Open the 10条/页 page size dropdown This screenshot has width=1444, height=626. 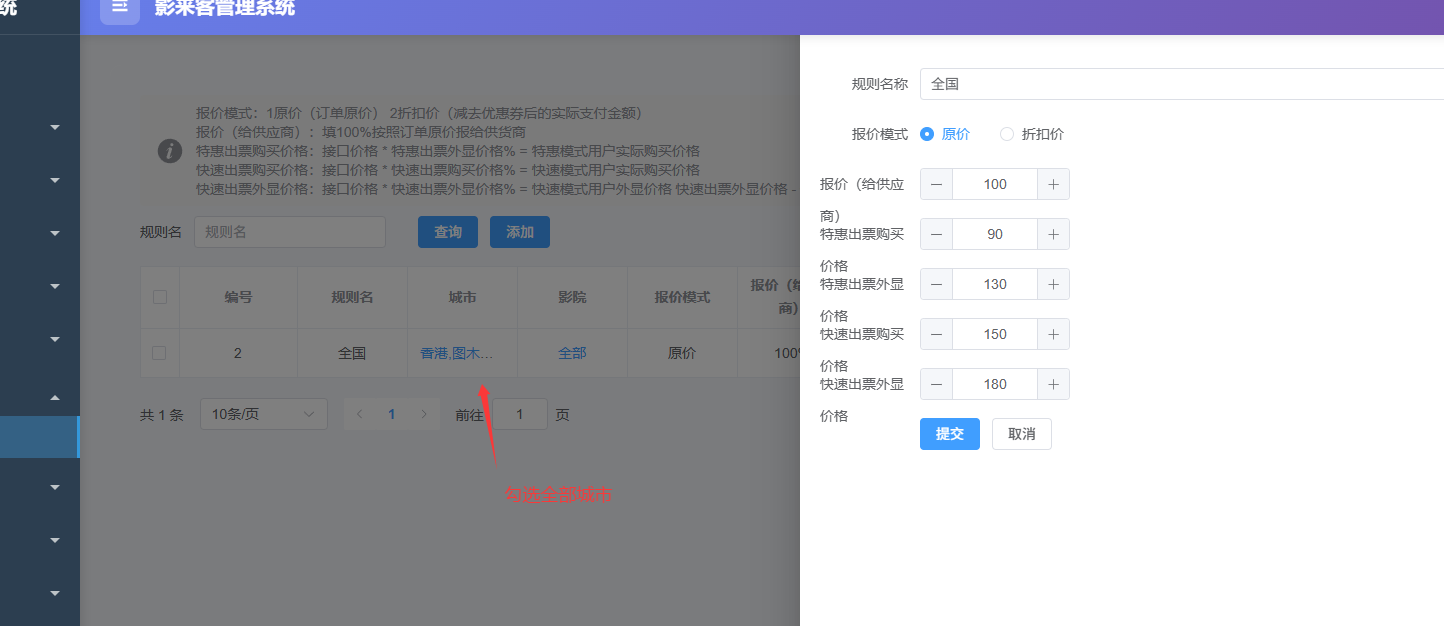[x=263, y=413]
